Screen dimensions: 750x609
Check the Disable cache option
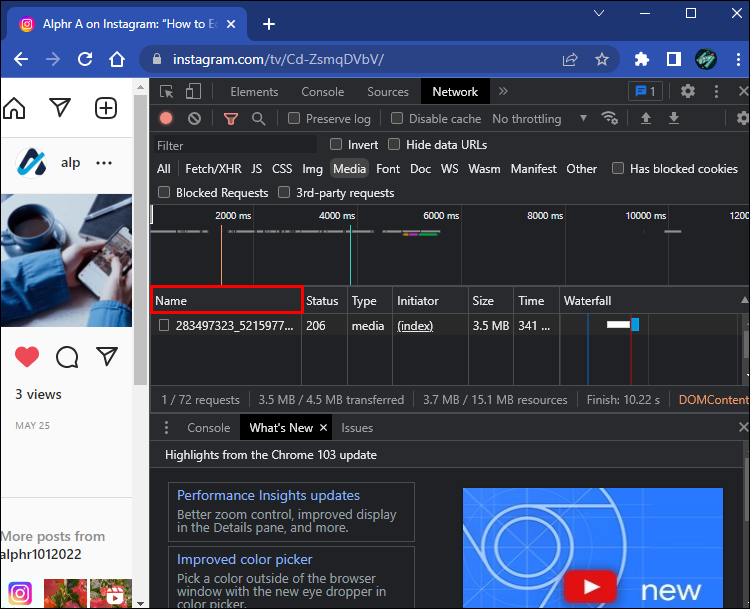[x=397, y=118]
